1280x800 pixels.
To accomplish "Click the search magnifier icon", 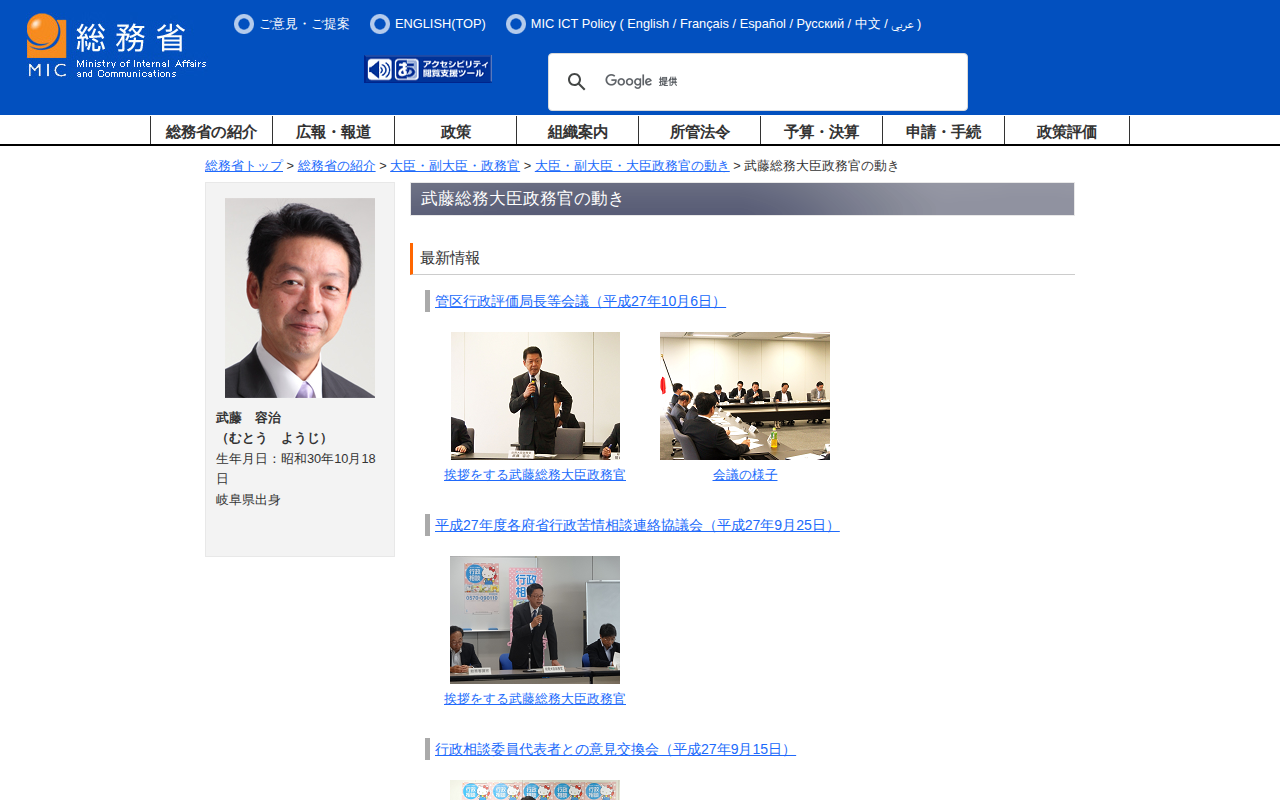I will (x=577, y=82).
